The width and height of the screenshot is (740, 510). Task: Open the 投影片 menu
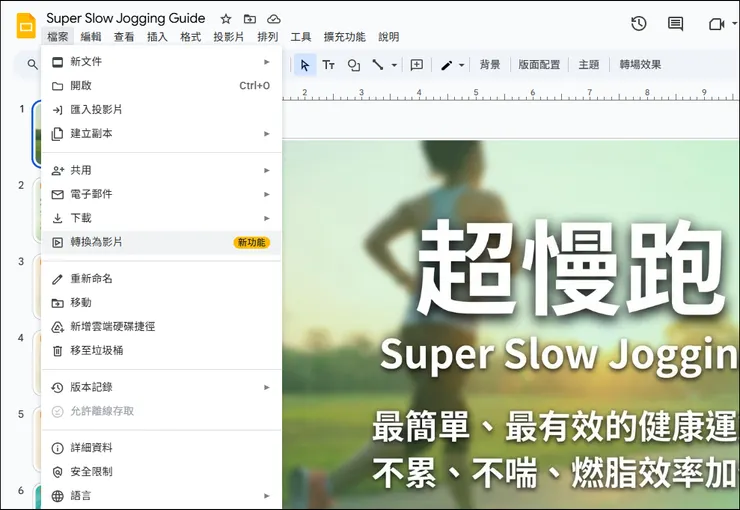(229, 37)
